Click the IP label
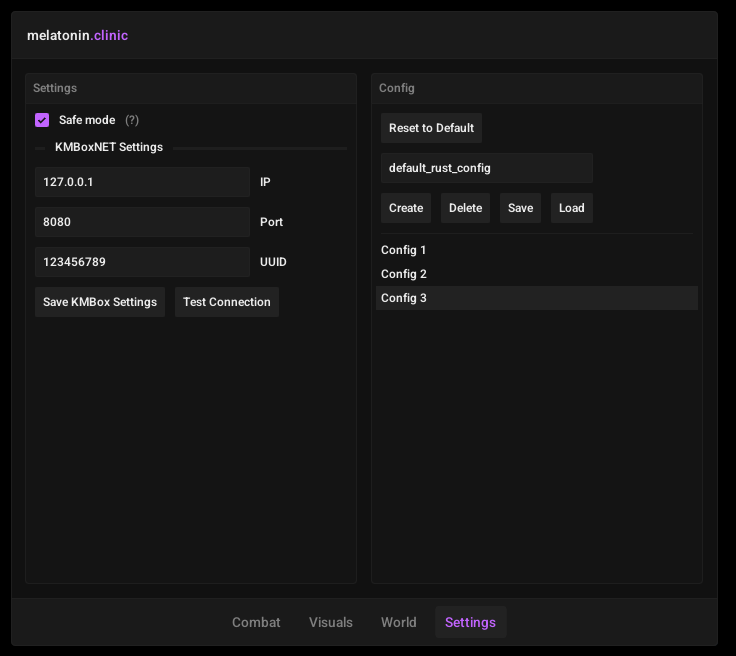Image resolution: width=736 pixels, height=656 pixels. coord(265,182)
